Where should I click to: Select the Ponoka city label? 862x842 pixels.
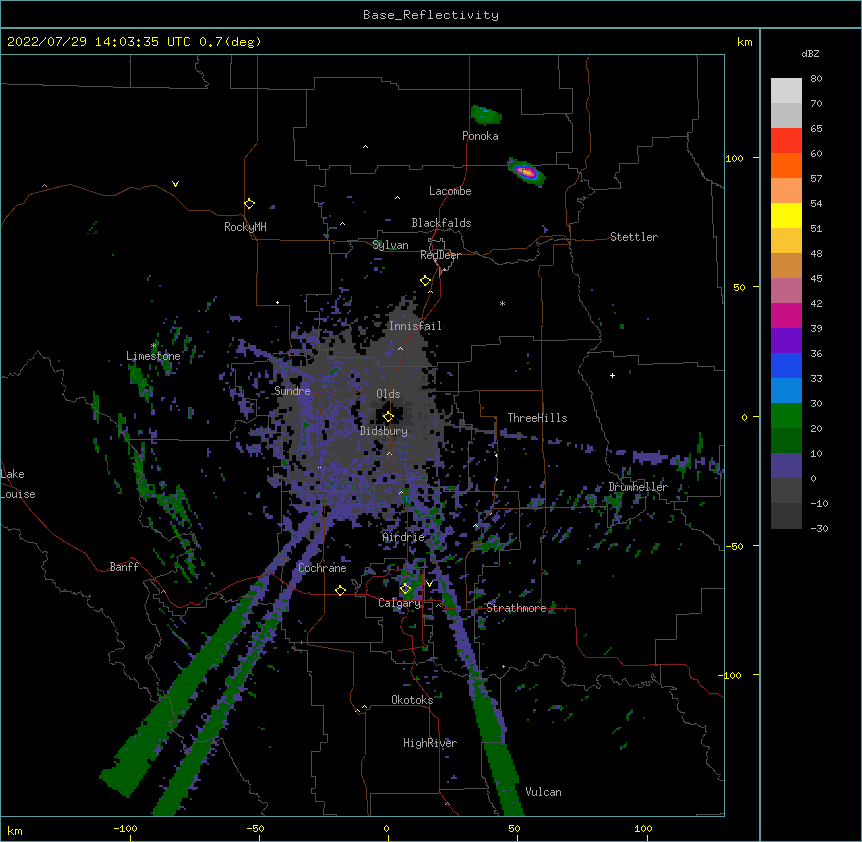click(480, 136)
